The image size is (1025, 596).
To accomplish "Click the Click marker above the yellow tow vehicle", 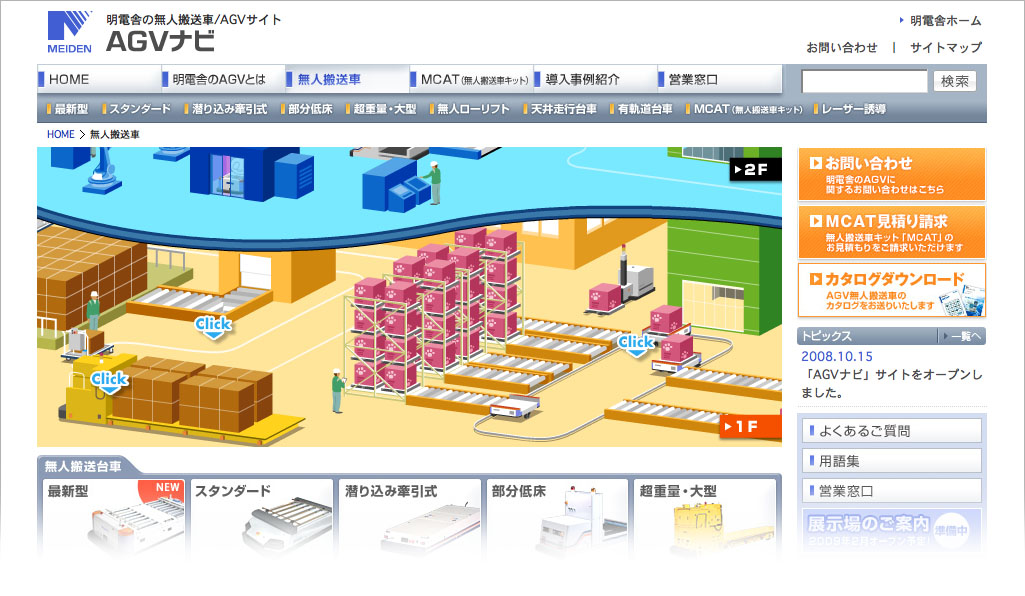I will click(x=109, y=382).
